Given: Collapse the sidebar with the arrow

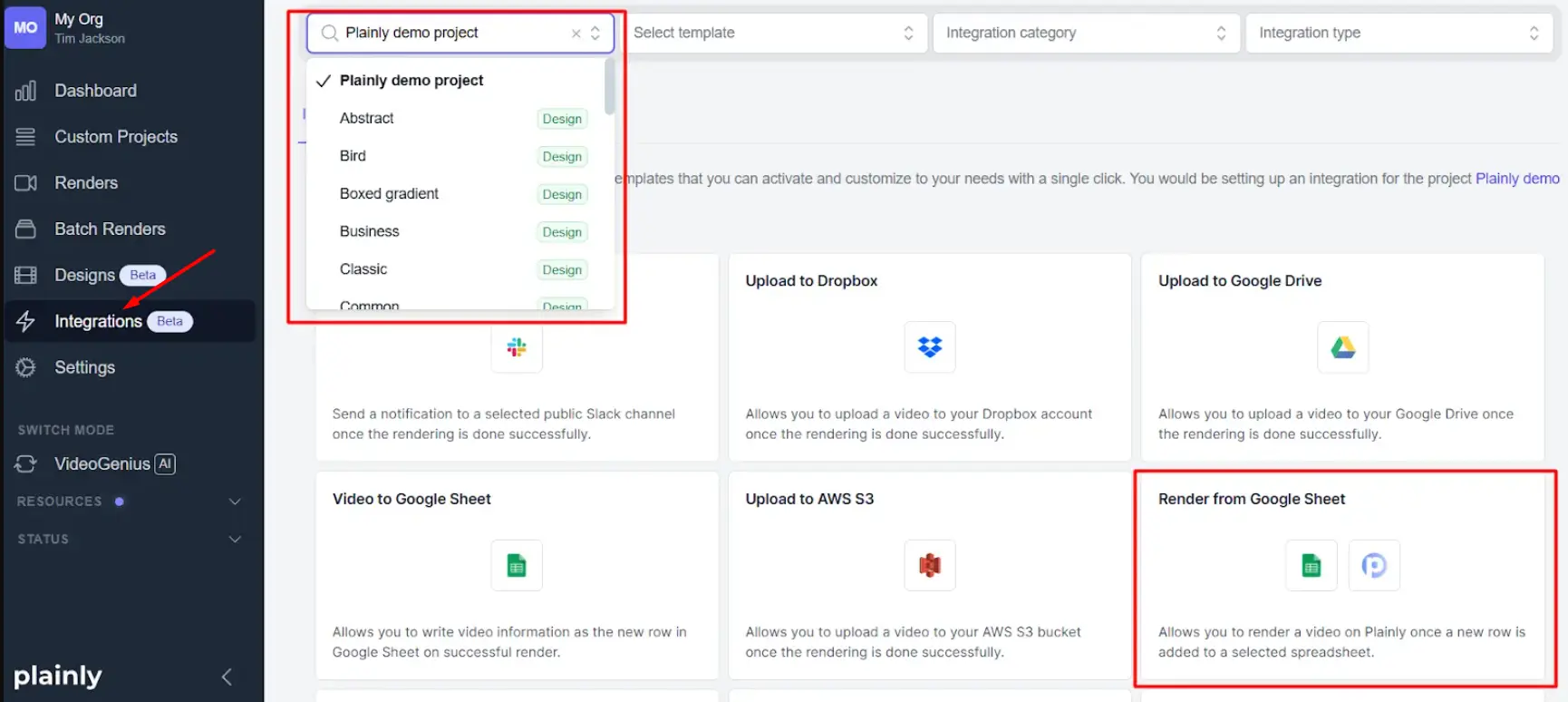Looking at the screenshot, I should pos(227,677).
